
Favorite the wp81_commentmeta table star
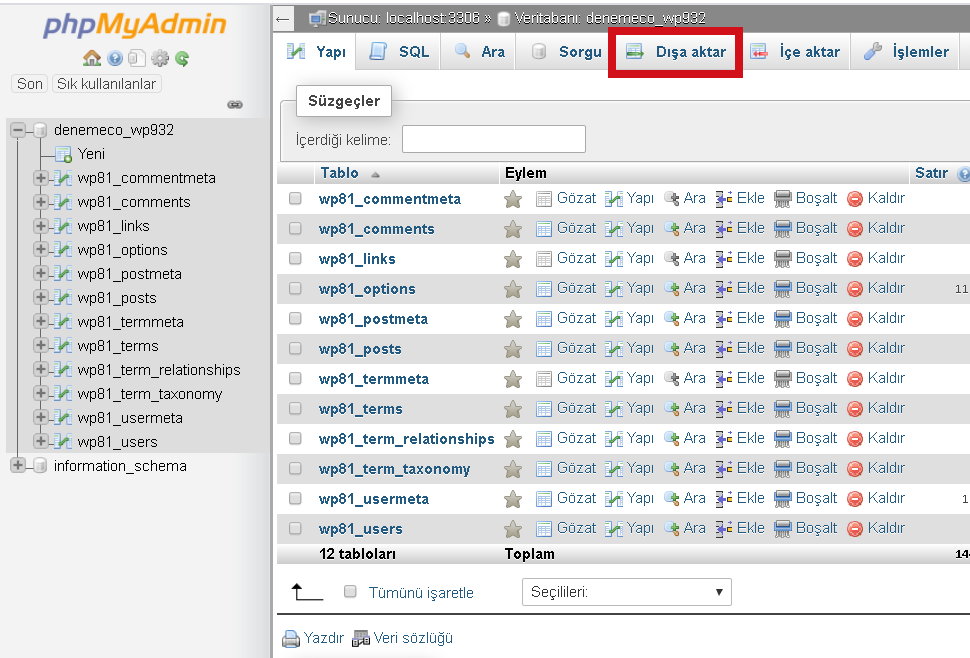pyautogui.click(x=513, y=199)
